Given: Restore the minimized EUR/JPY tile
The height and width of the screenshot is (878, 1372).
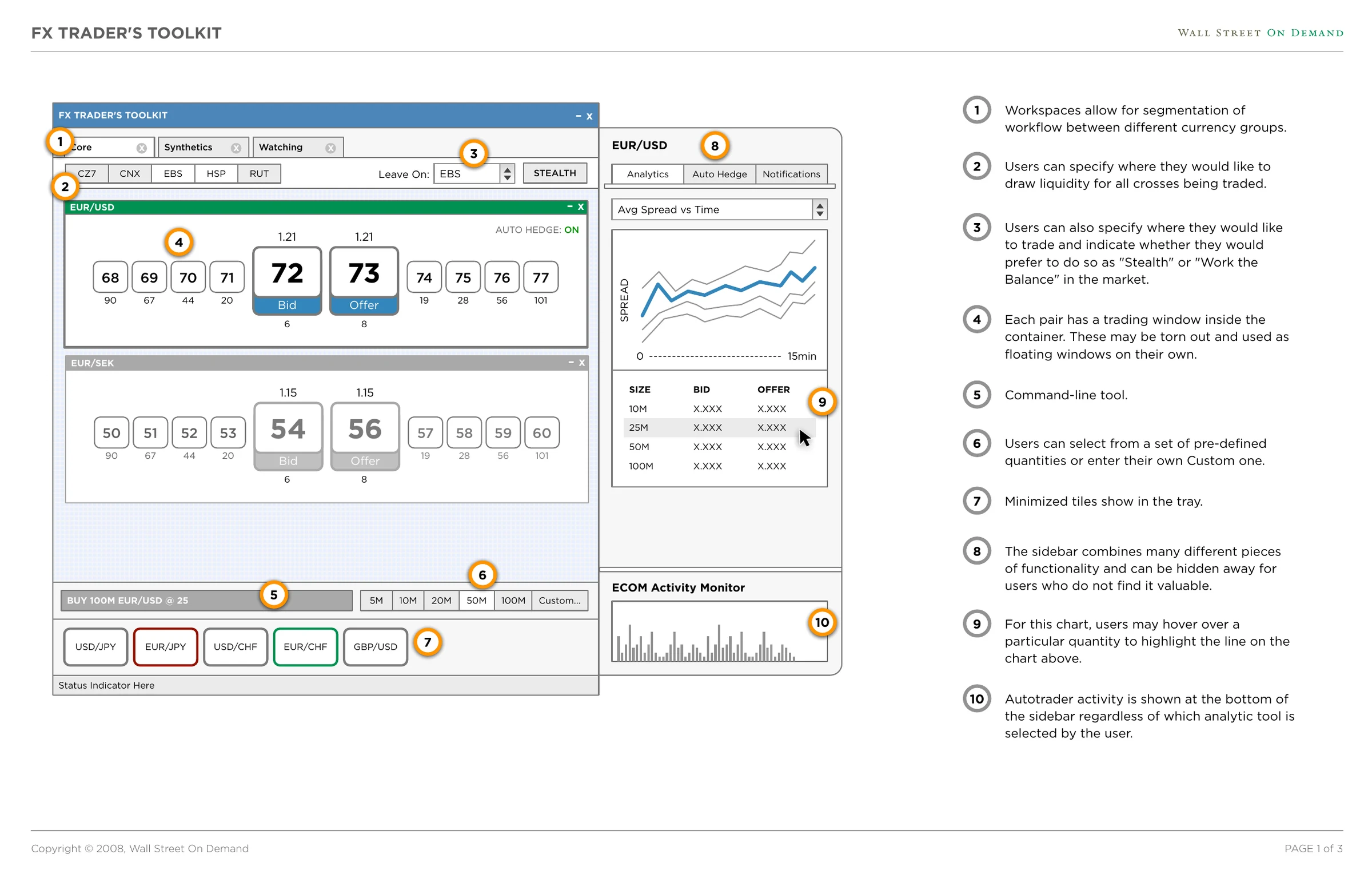Looking at the screenshot, I should [166, 647].
